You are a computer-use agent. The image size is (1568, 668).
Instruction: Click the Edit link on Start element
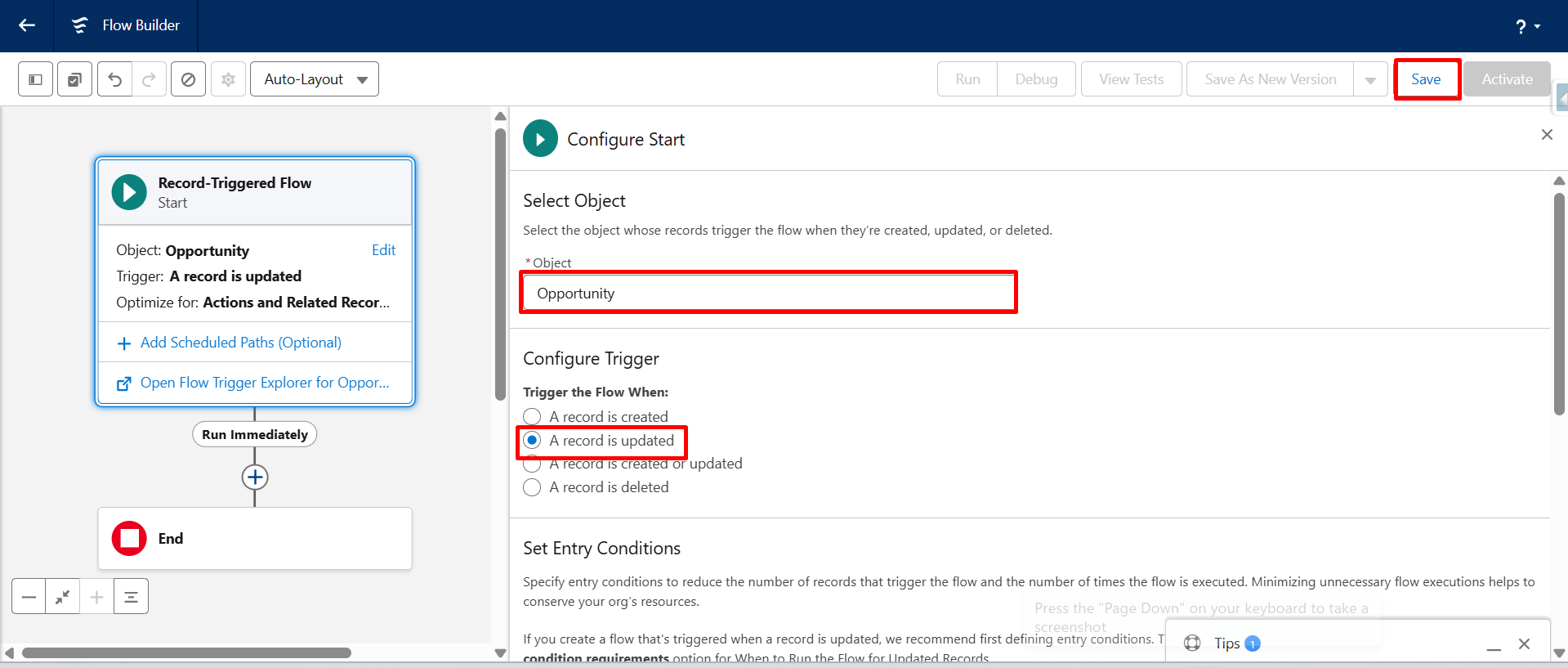[383, 250]
